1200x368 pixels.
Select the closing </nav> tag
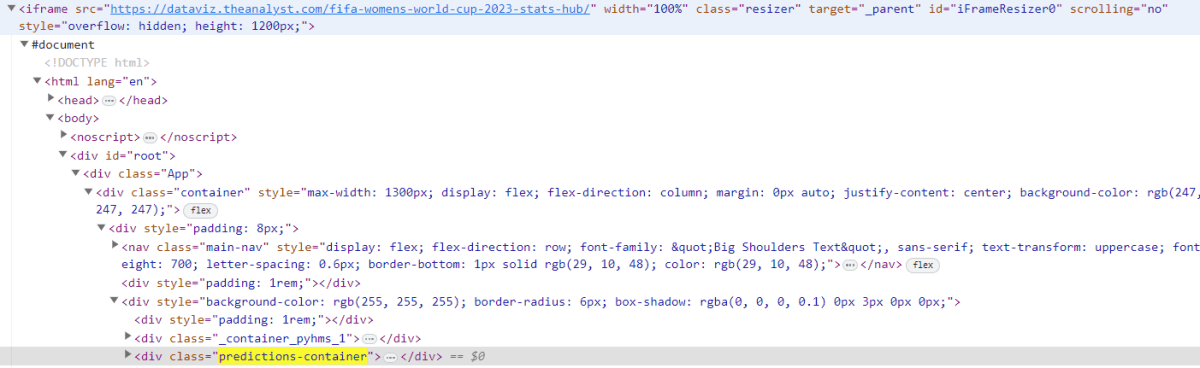click(x=882, y=265)
